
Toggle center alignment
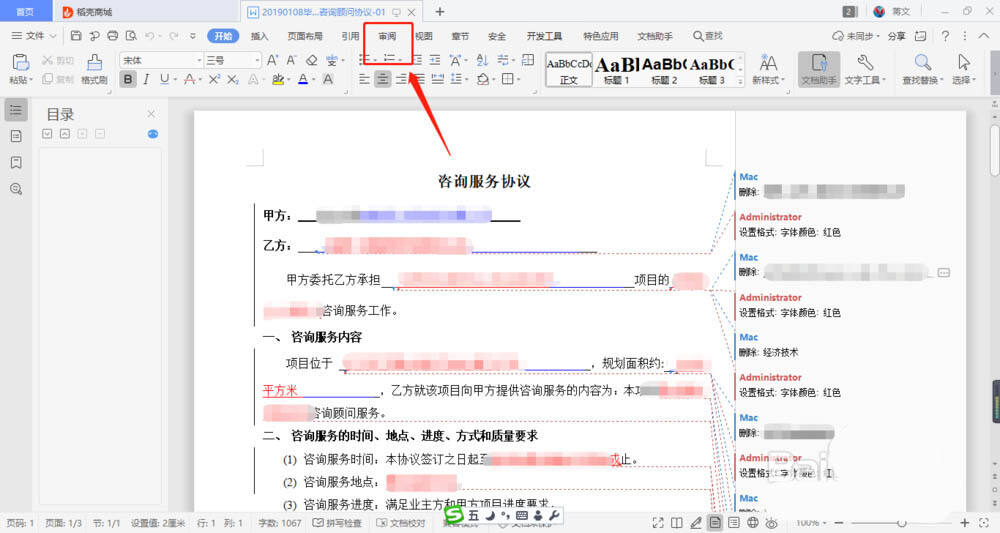pyautogui.click(x=383, y=79)
